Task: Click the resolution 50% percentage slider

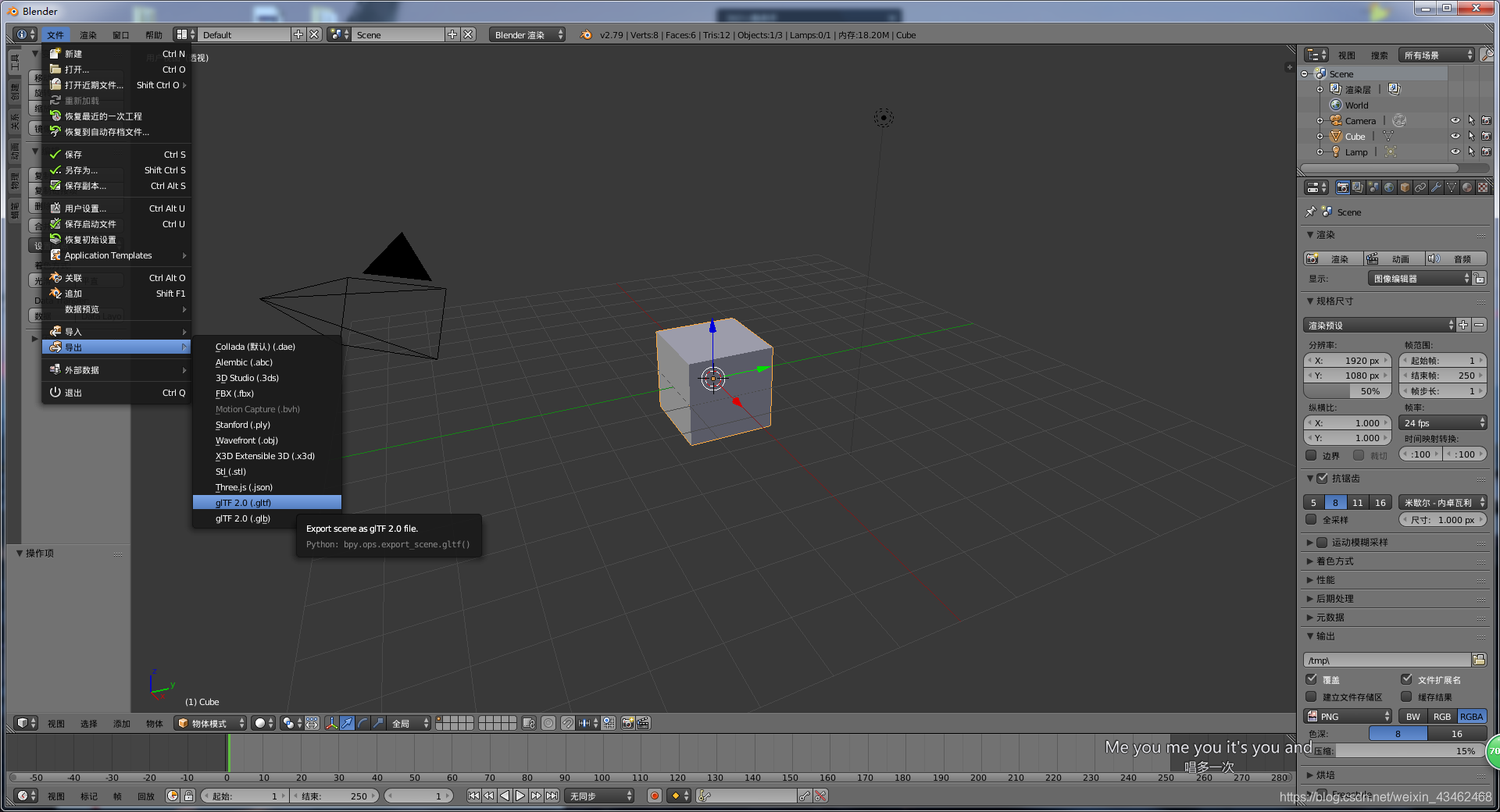Action: [x=1348, y=391]
